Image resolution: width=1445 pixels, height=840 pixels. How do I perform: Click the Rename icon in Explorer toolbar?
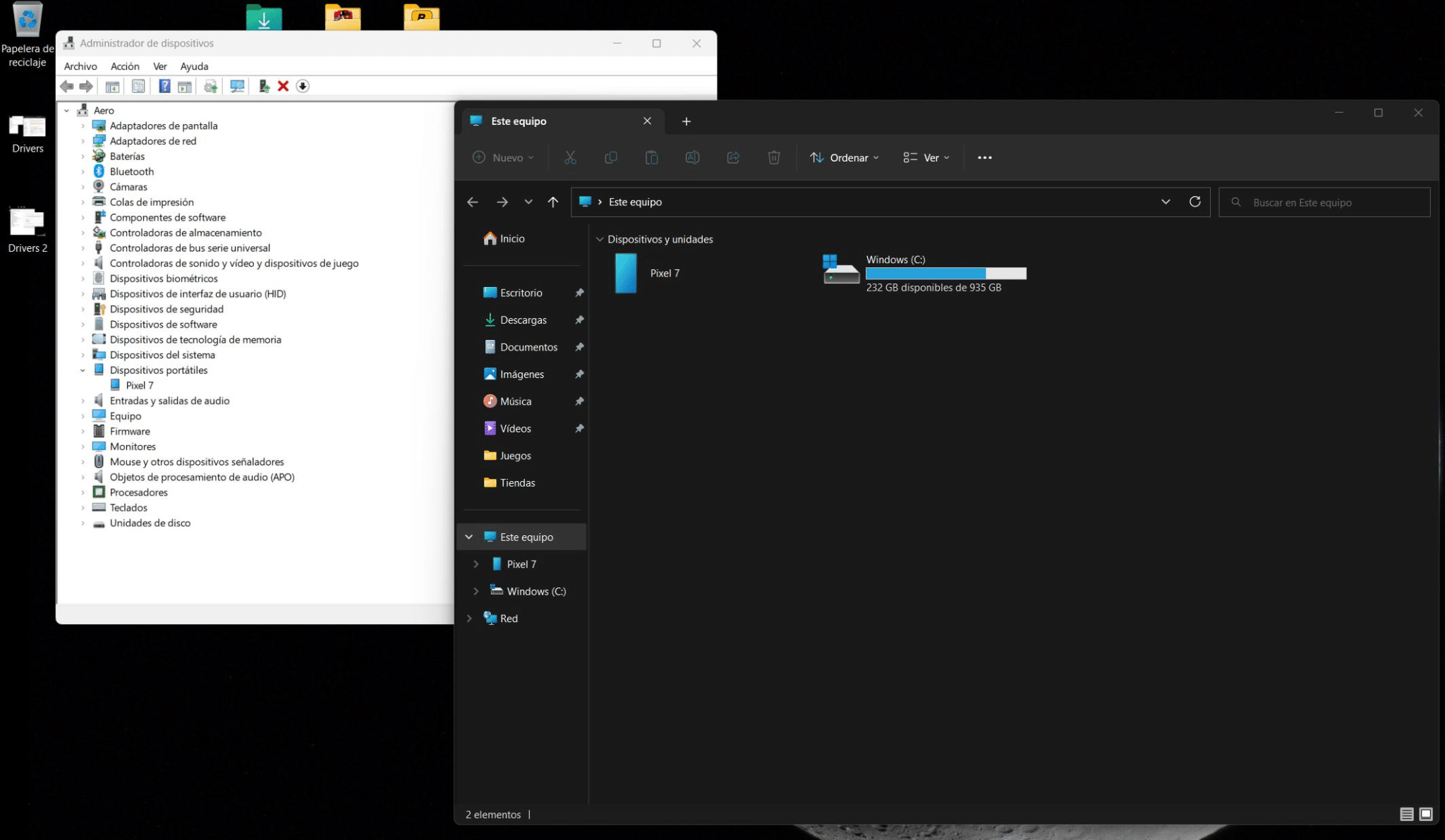pyautogui.click(x=692, y=157)
